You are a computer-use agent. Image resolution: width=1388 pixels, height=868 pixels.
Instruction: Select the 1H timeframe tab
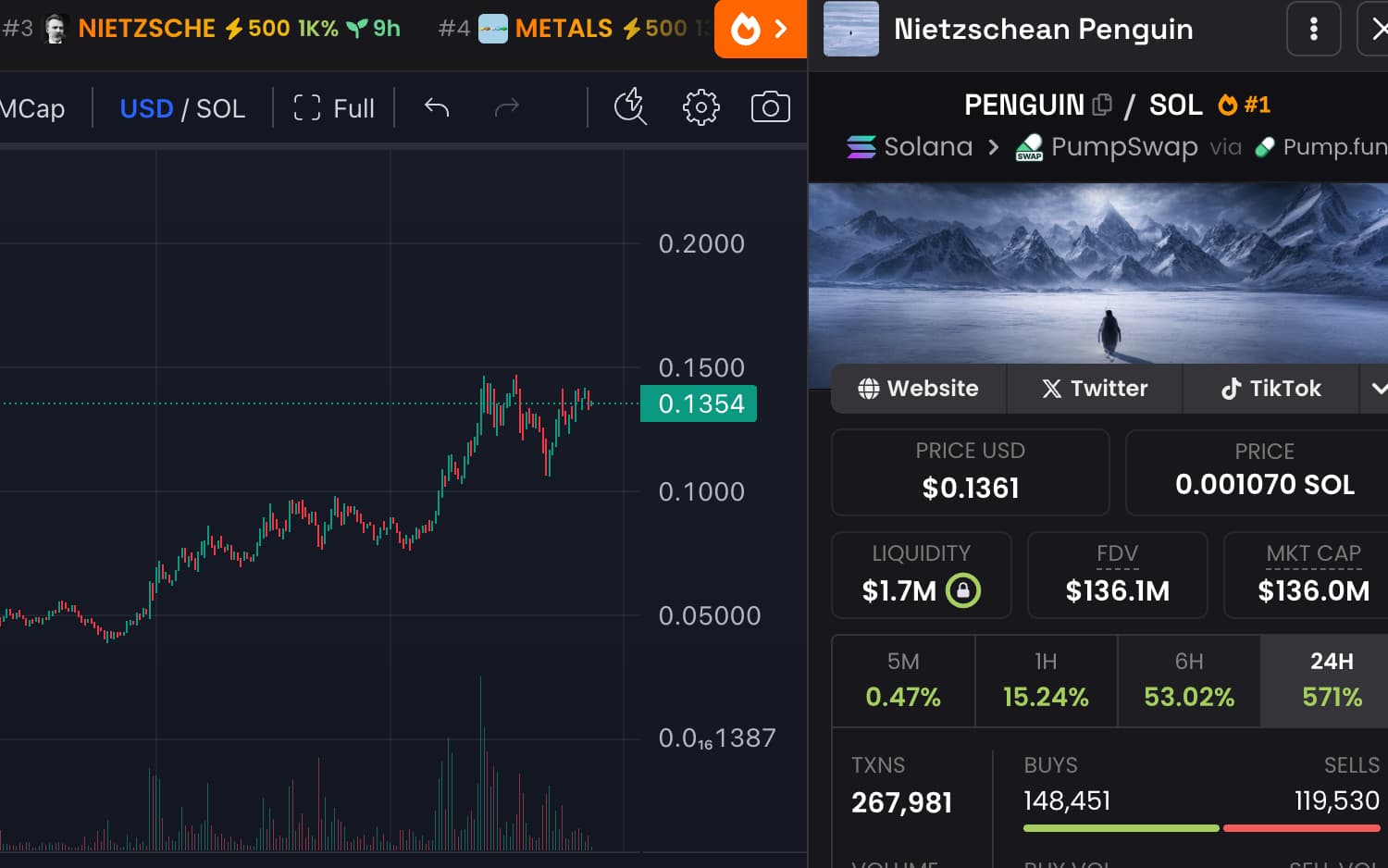tap(1046, 680)
